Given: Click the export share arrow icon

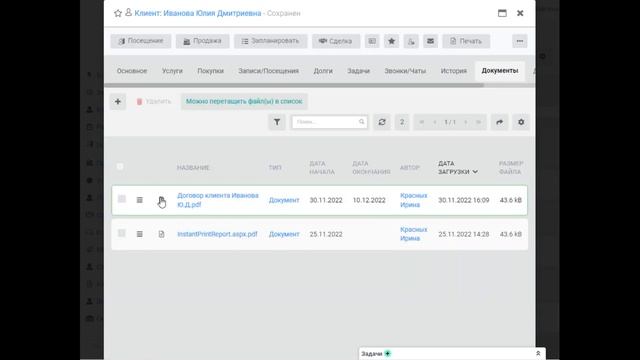Looking at the screenshot, I should pos(500,122).
